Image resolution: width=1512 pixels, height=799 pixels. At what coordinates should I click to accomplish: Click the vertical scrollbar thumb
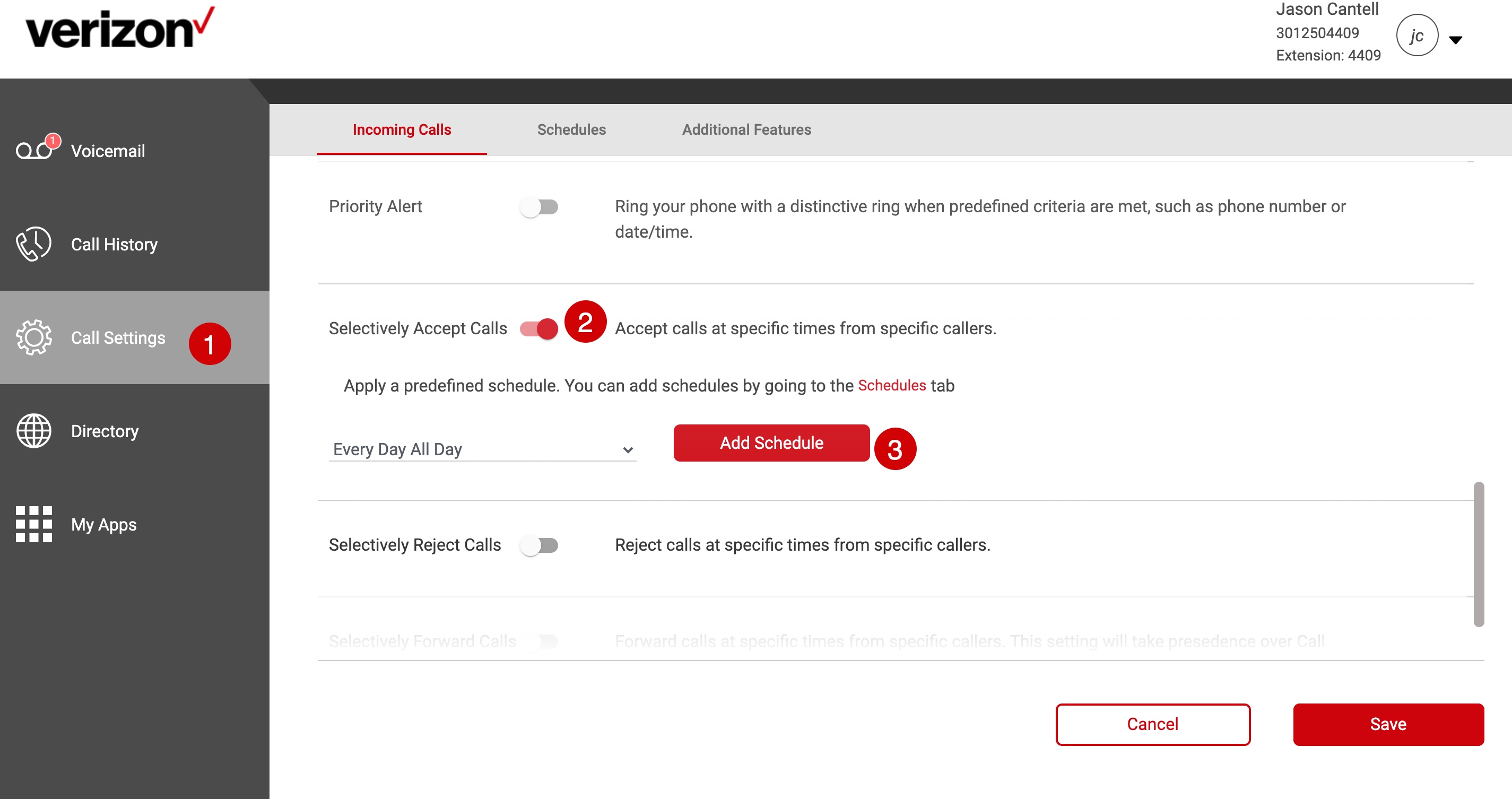(x=1478, y=554)
